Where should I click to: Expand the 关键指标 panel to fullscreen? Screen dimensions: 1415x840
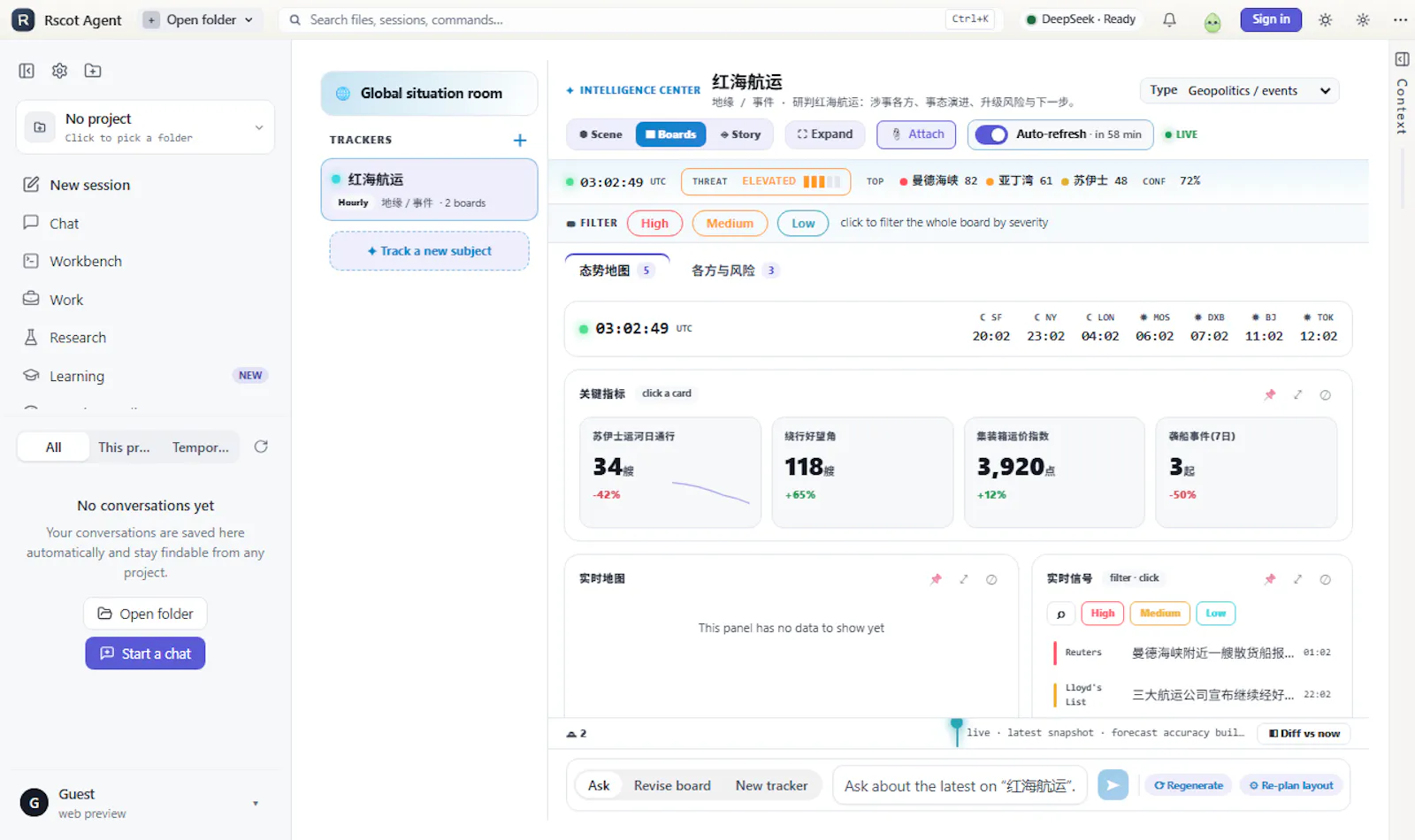(x=1297, y=394)
